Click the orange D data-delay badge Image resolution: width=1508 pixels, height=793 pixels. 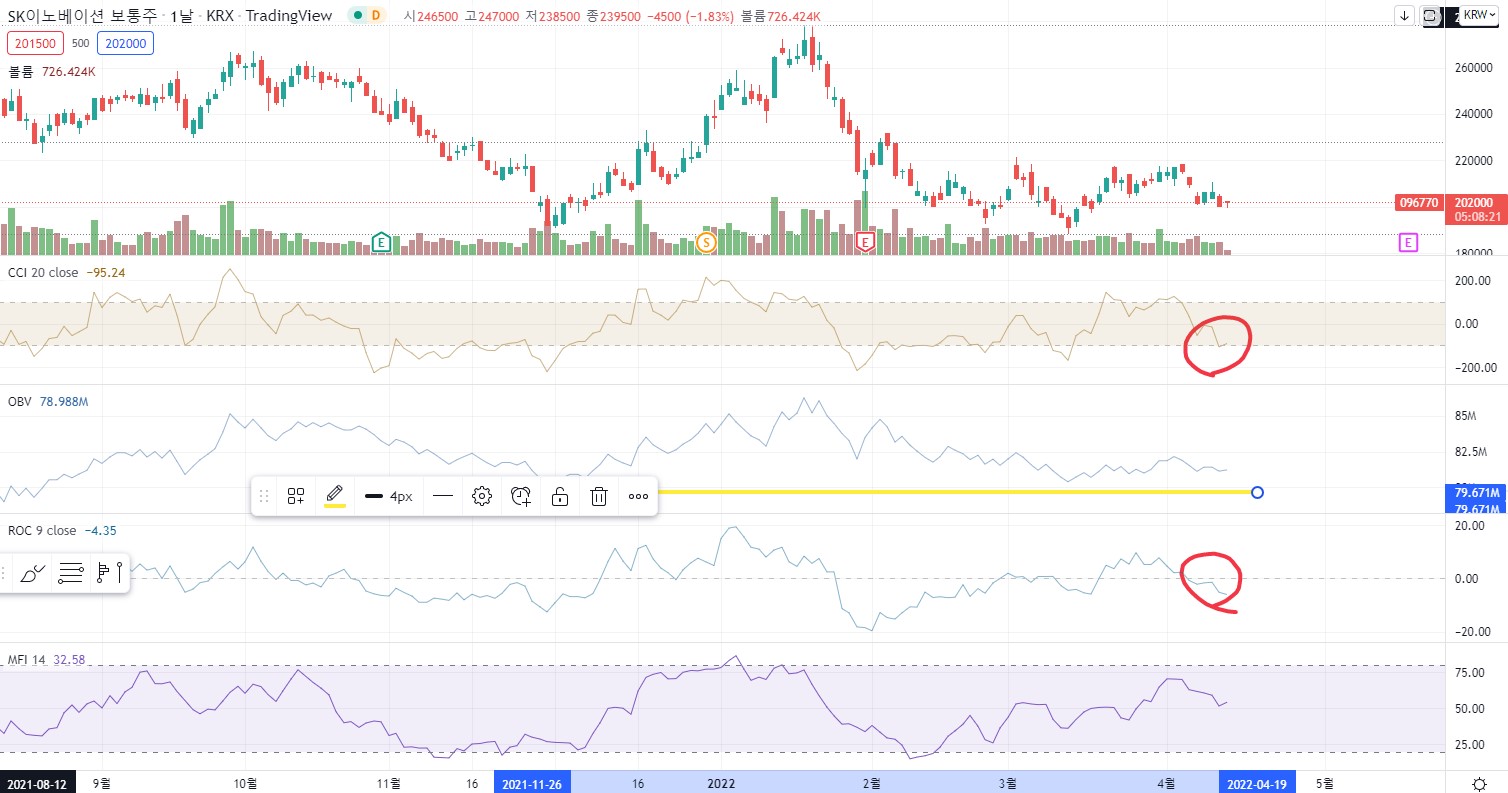376,16
